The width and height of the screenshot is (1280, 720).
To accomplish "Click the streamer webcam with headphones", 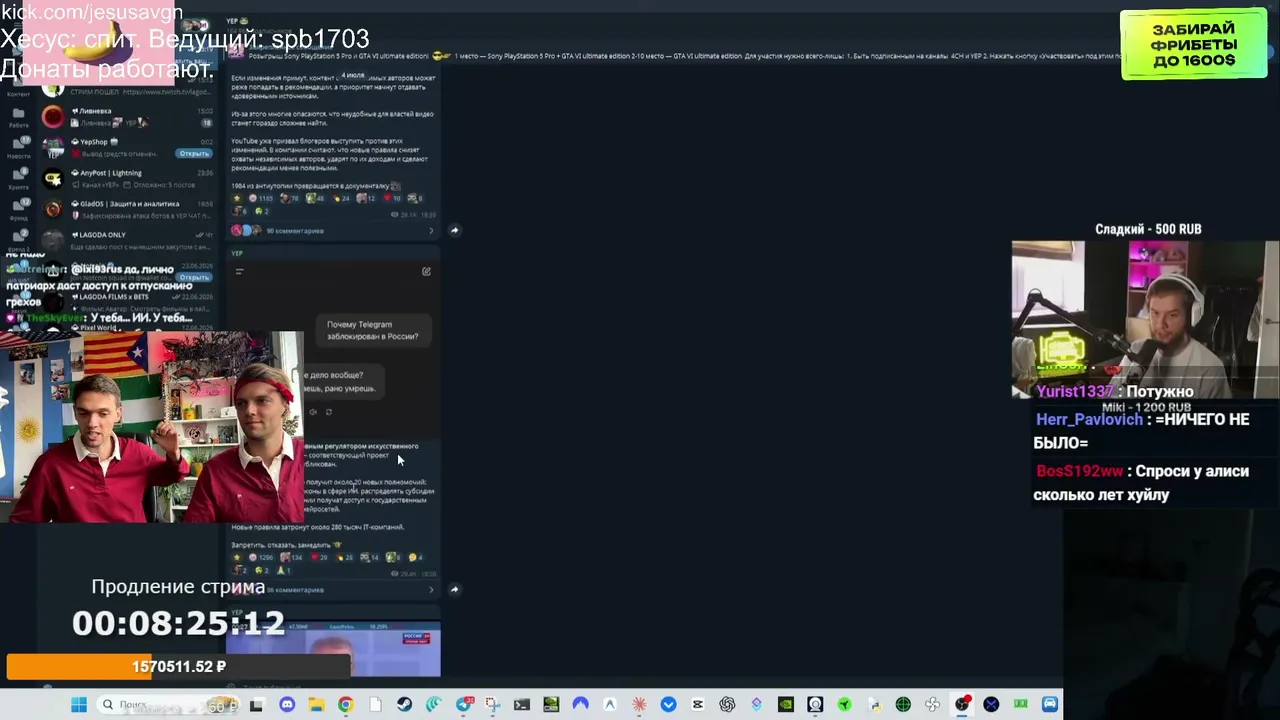I will click(x=1145, y=319).
